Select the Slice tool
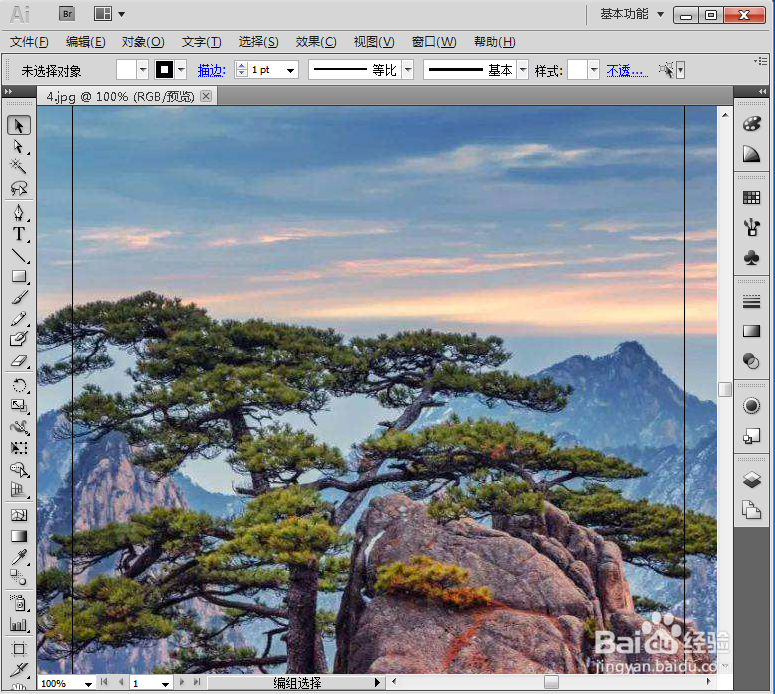 pos(19,670)
